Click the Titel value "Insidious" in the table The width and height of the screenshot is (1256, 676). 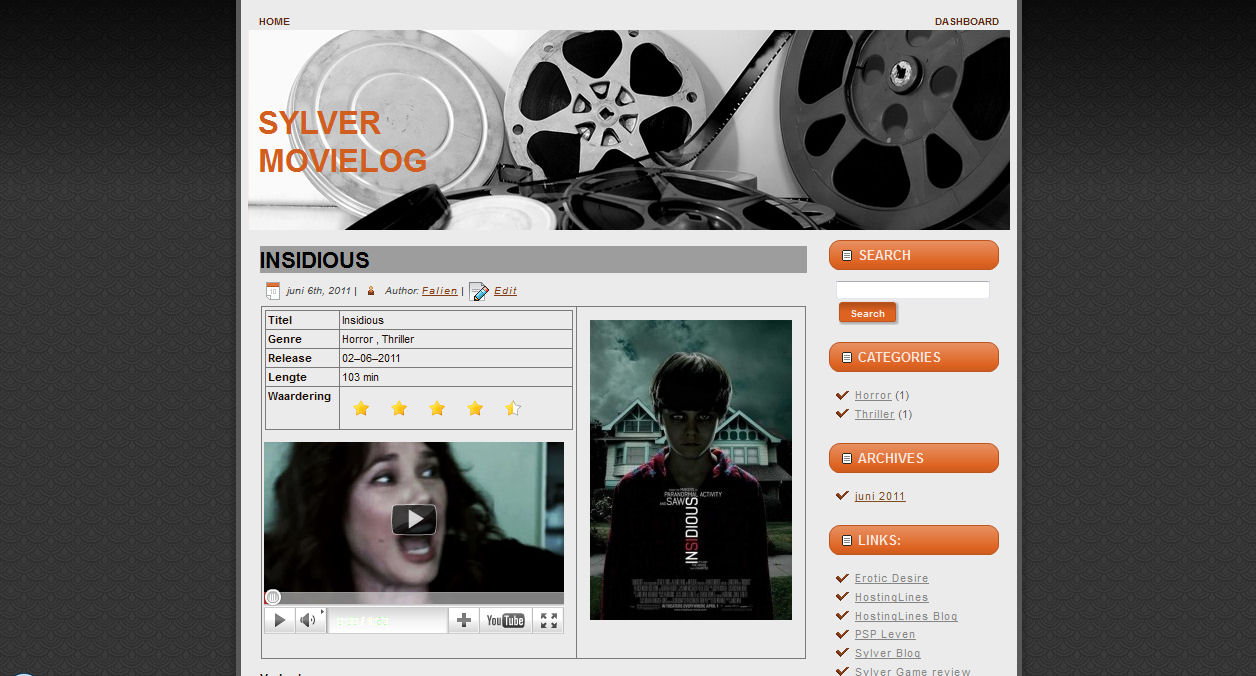pos(363,321)
